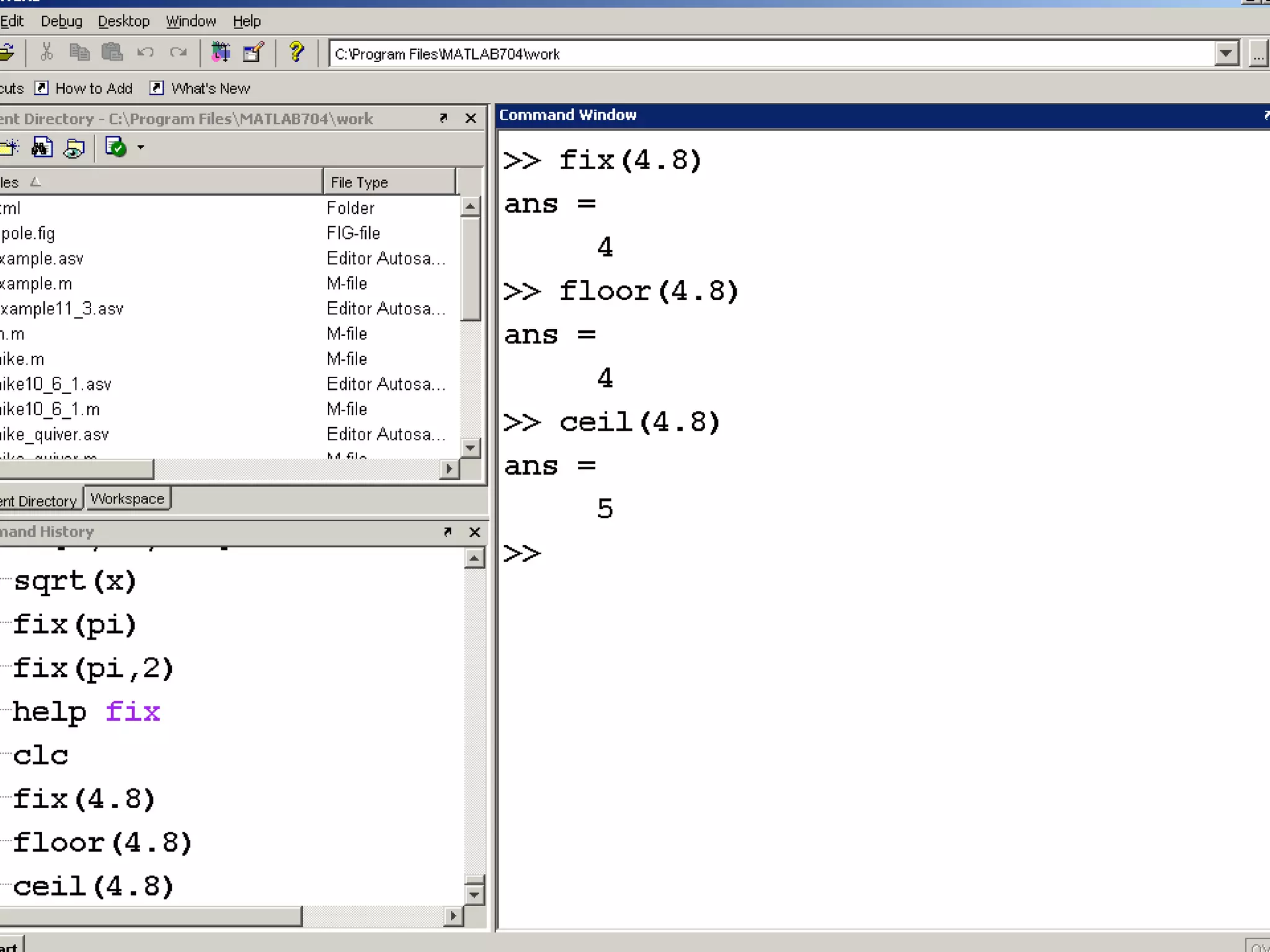The width and height of the screenshot is (1270, 952).
Task: Click the yellow Help question mark
Action: pos(296,53)
